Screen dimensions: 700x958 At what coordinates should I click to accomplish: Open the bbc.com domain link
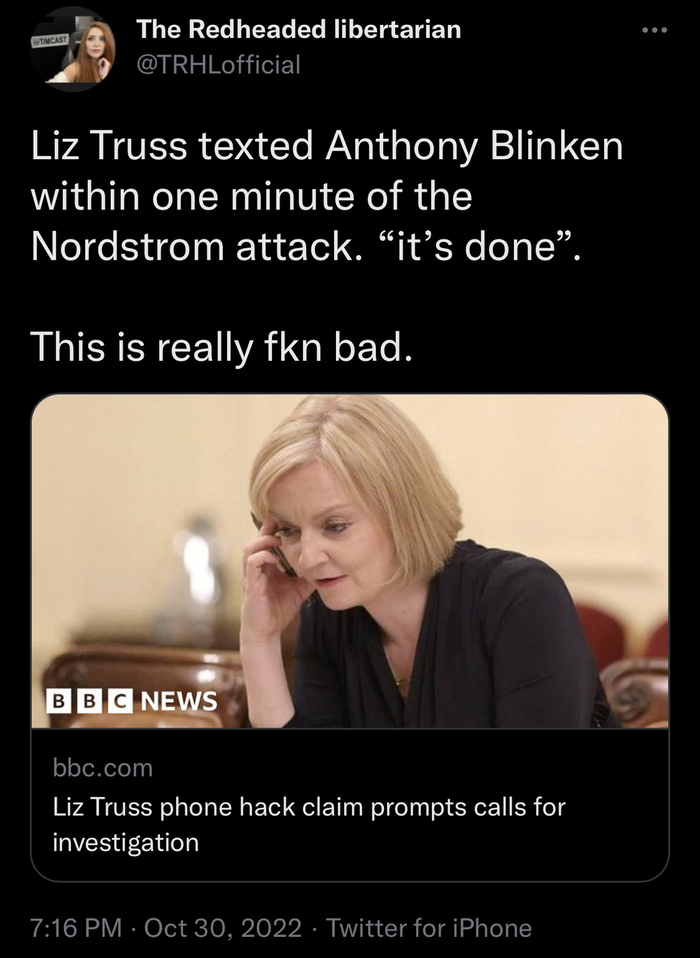pyautogui.click(x=103, y=767)
